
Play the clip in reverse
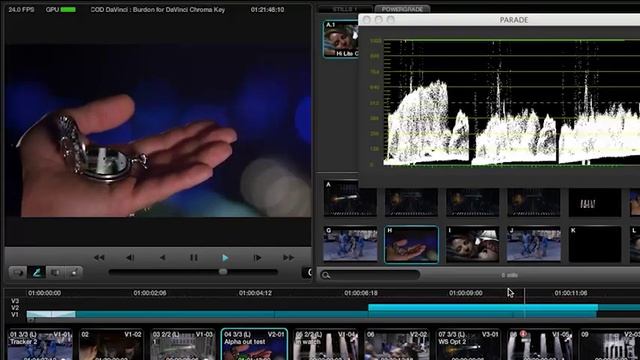pyautogui.click(x=162, y=258)
